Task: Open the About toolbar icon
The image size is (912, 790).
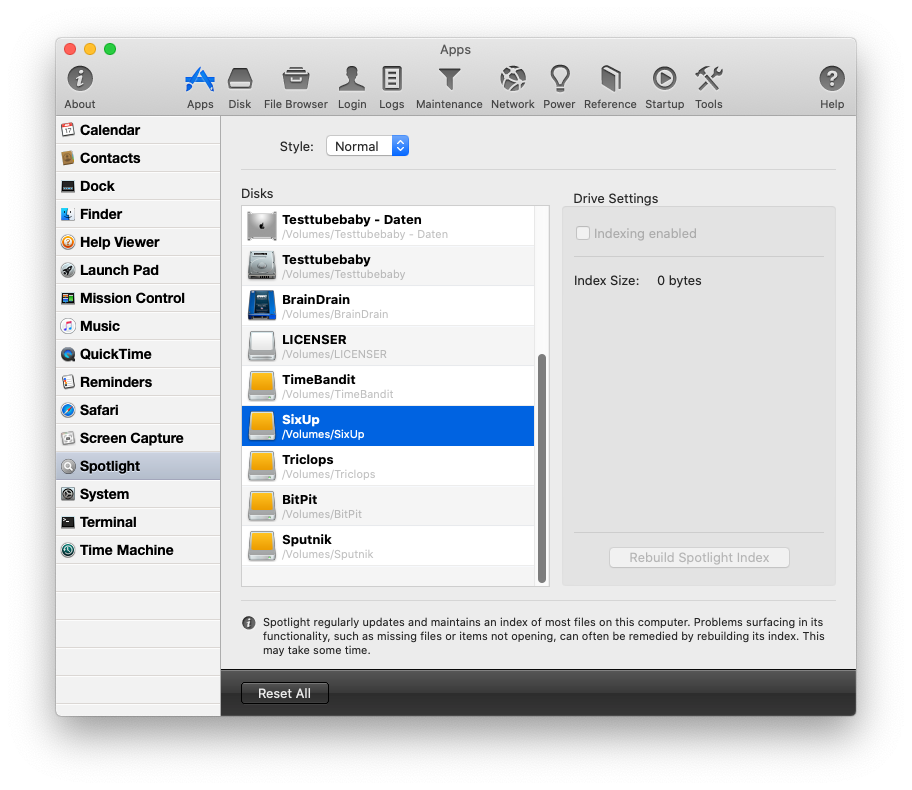Action: click(x=80, y=87)
